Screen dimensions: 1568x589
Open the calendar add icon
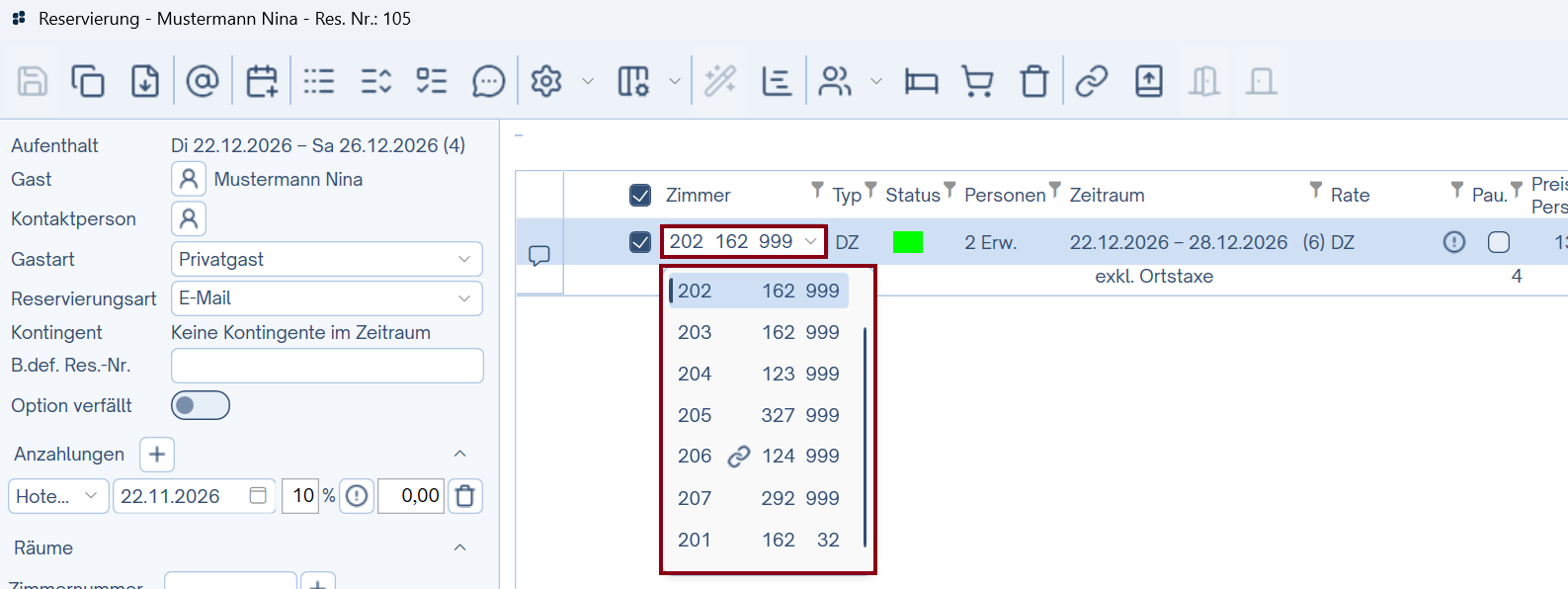[262, 81]
